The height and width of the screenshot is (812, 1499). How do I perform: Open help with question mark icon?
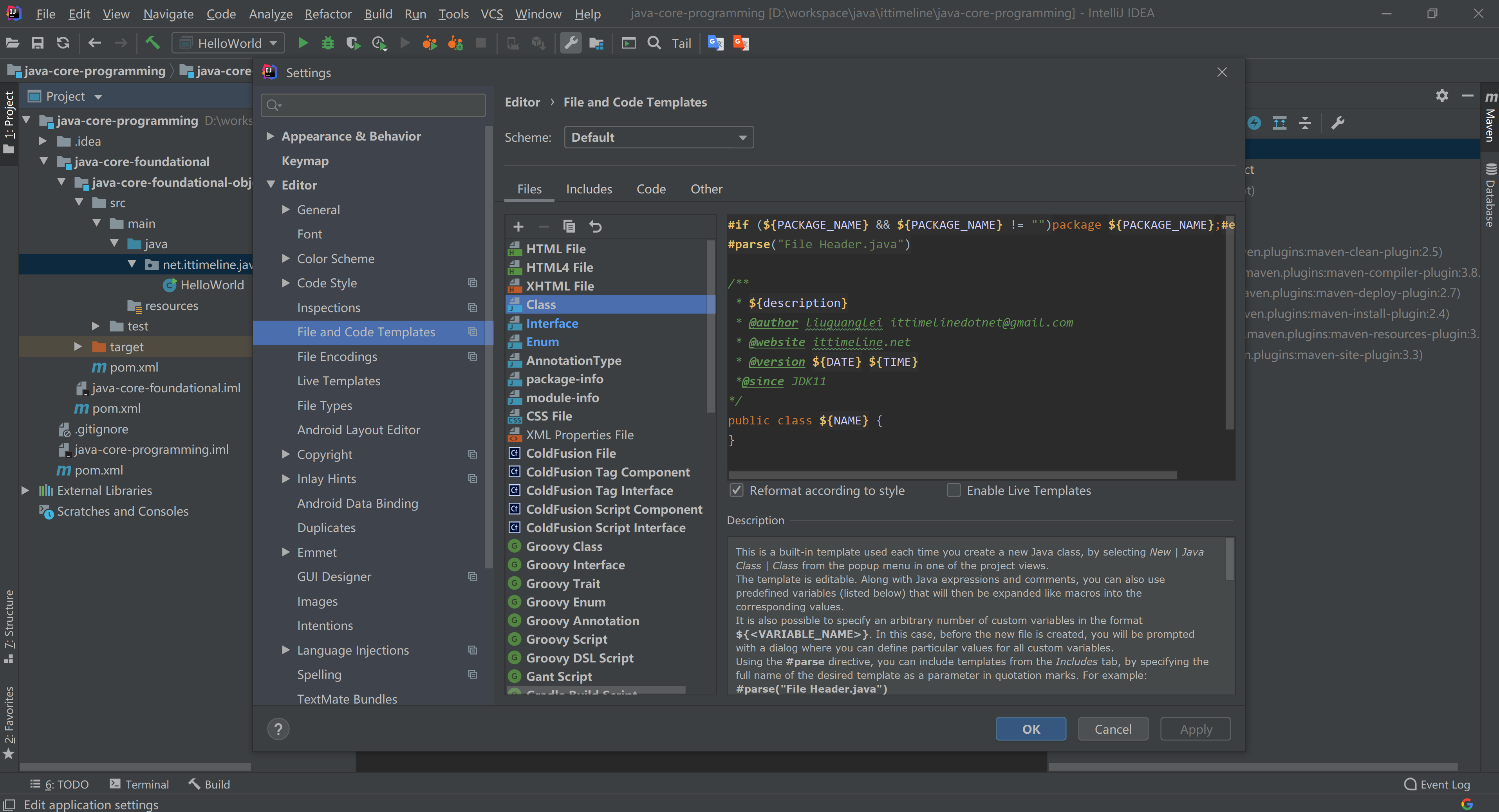[278, 729]
